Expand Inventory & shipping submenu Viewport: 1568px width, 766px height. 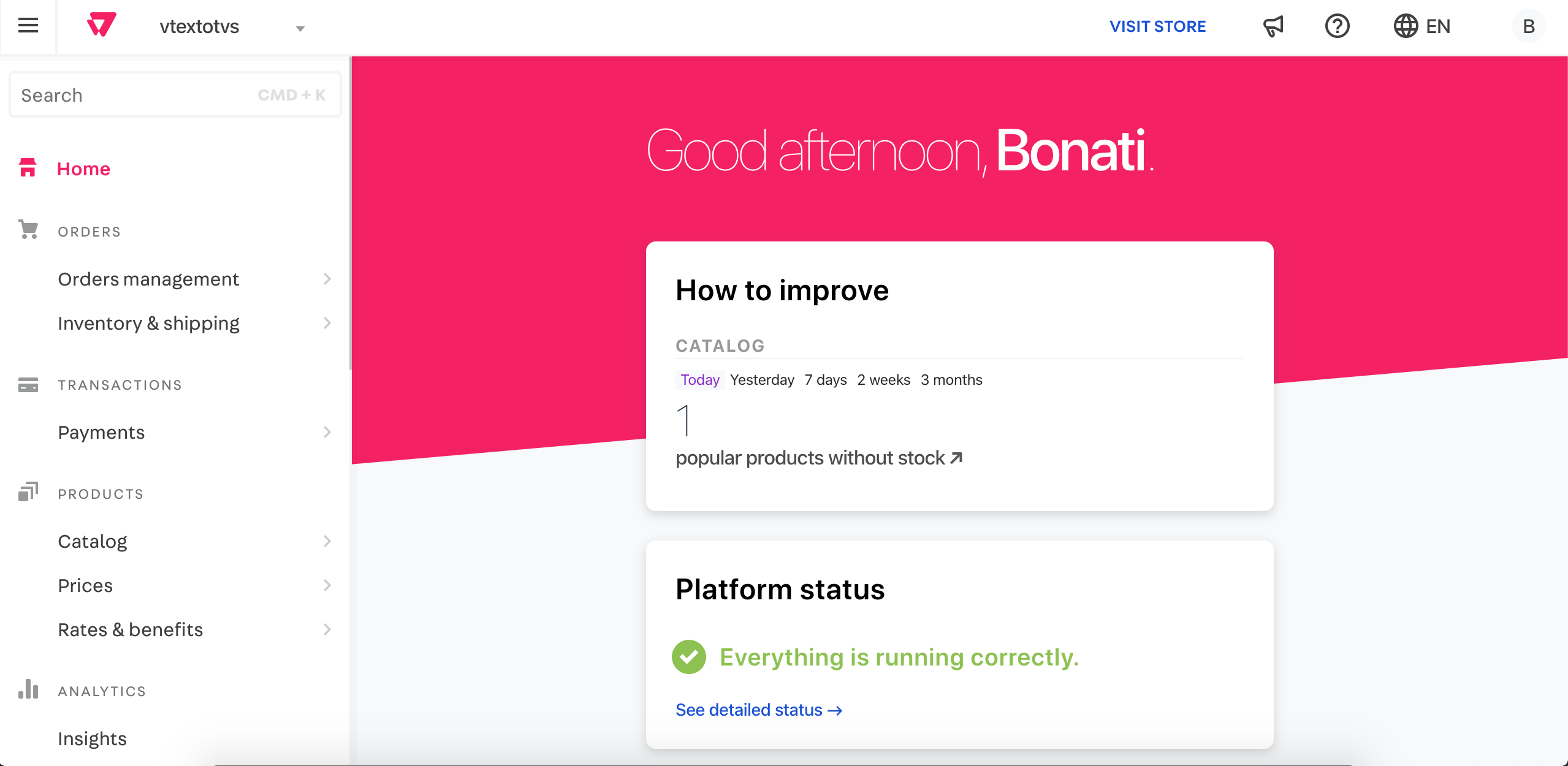click(x=327, y=324)
